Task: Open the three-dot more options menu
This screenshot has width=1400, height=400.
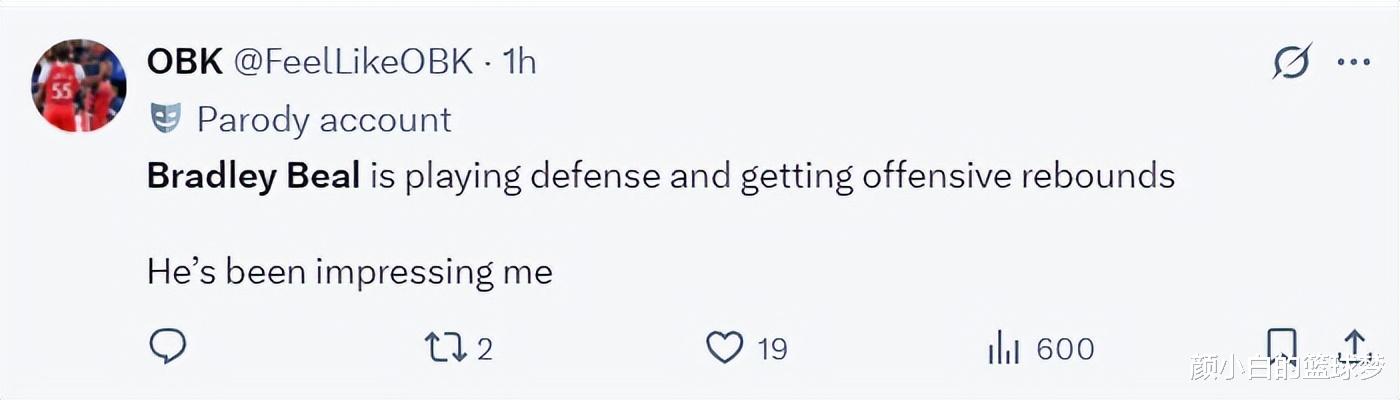Action: (x=1353, y=63)
